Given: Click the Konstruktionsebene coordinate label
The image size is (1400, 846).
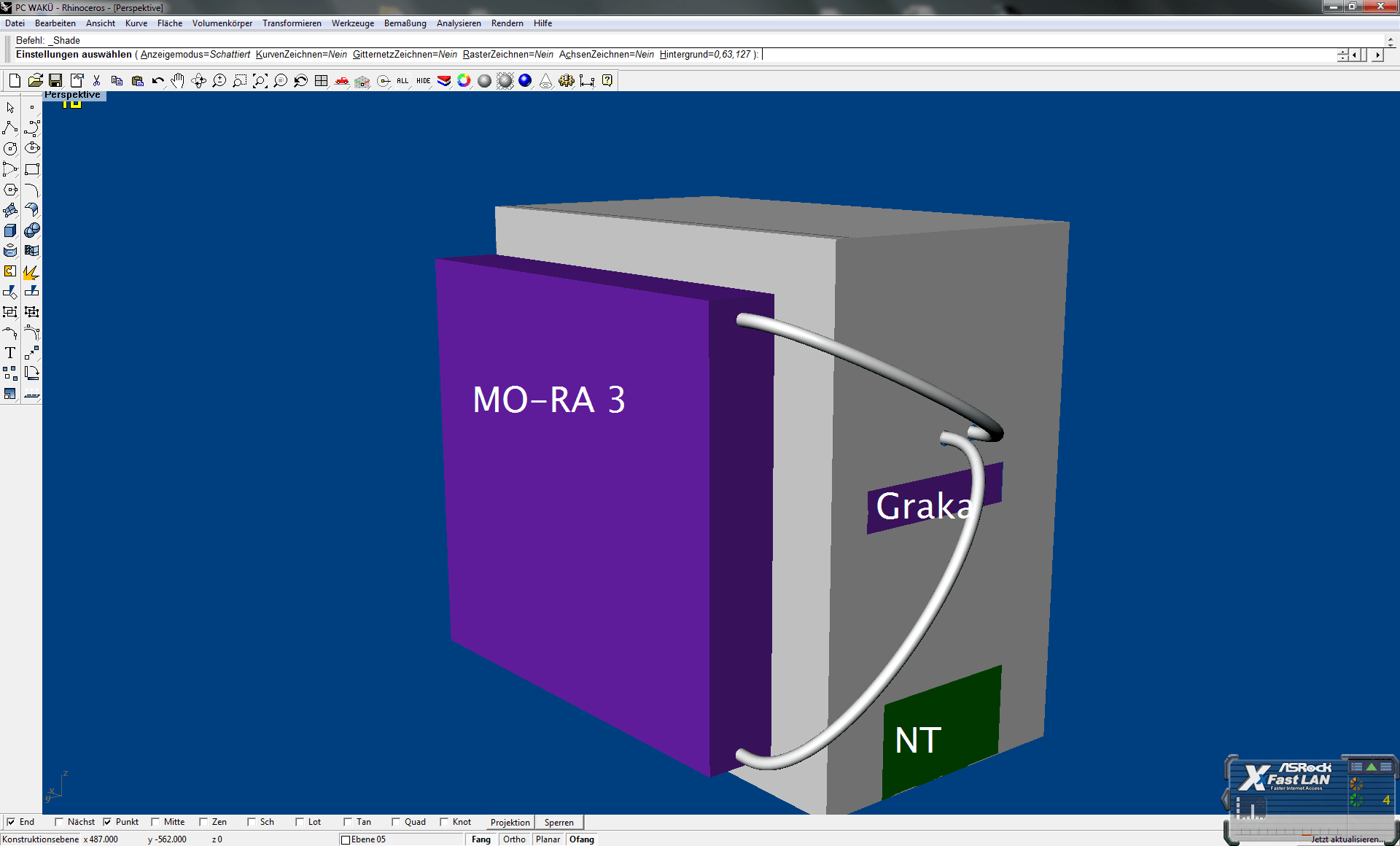Looking at the screenshot, I should pyautogui.click(x=40, y=839).
